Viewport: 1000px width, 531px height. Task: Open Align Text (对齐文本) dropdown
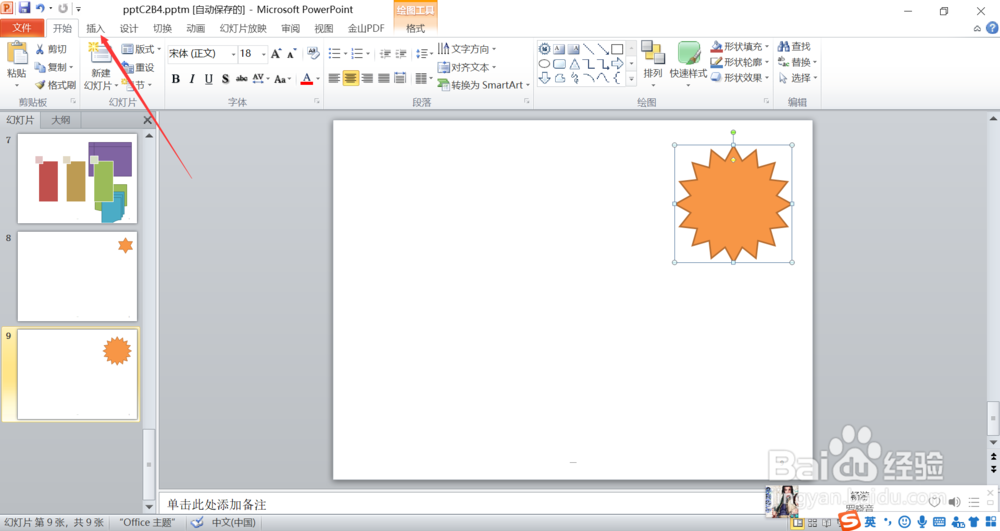coord(467,67)
